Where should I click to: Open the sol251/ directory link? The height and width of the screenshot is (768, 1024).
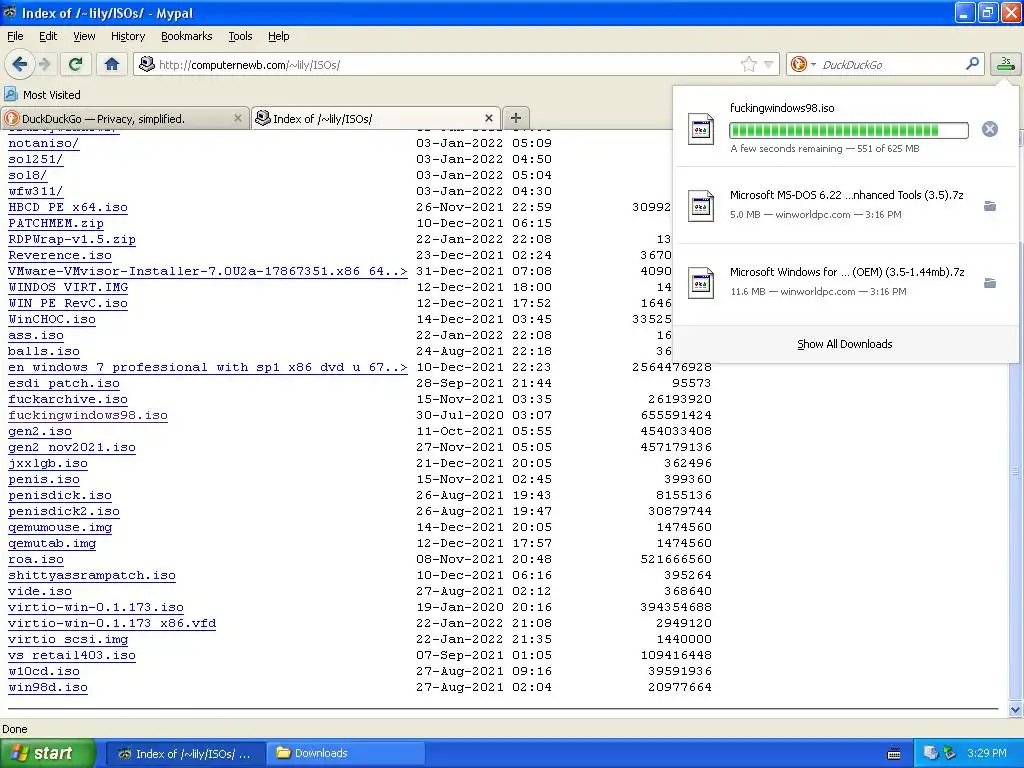click(x=35, y=159)
